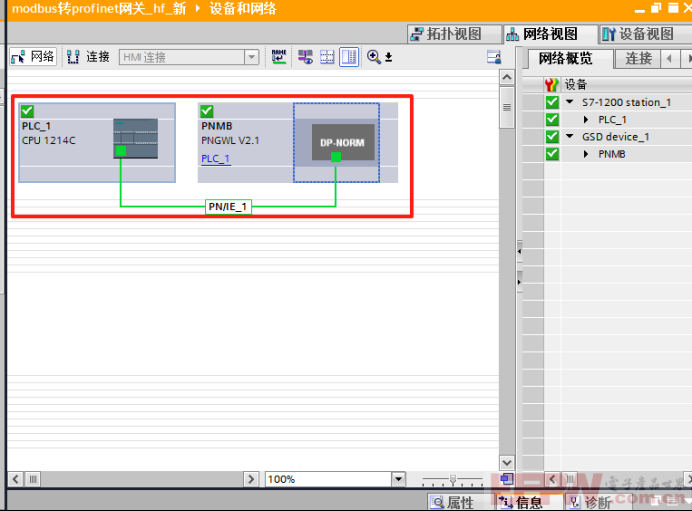Minimize the 设备和网络 editor window
The height and width of the screenshot is (511, 692).
639,9
